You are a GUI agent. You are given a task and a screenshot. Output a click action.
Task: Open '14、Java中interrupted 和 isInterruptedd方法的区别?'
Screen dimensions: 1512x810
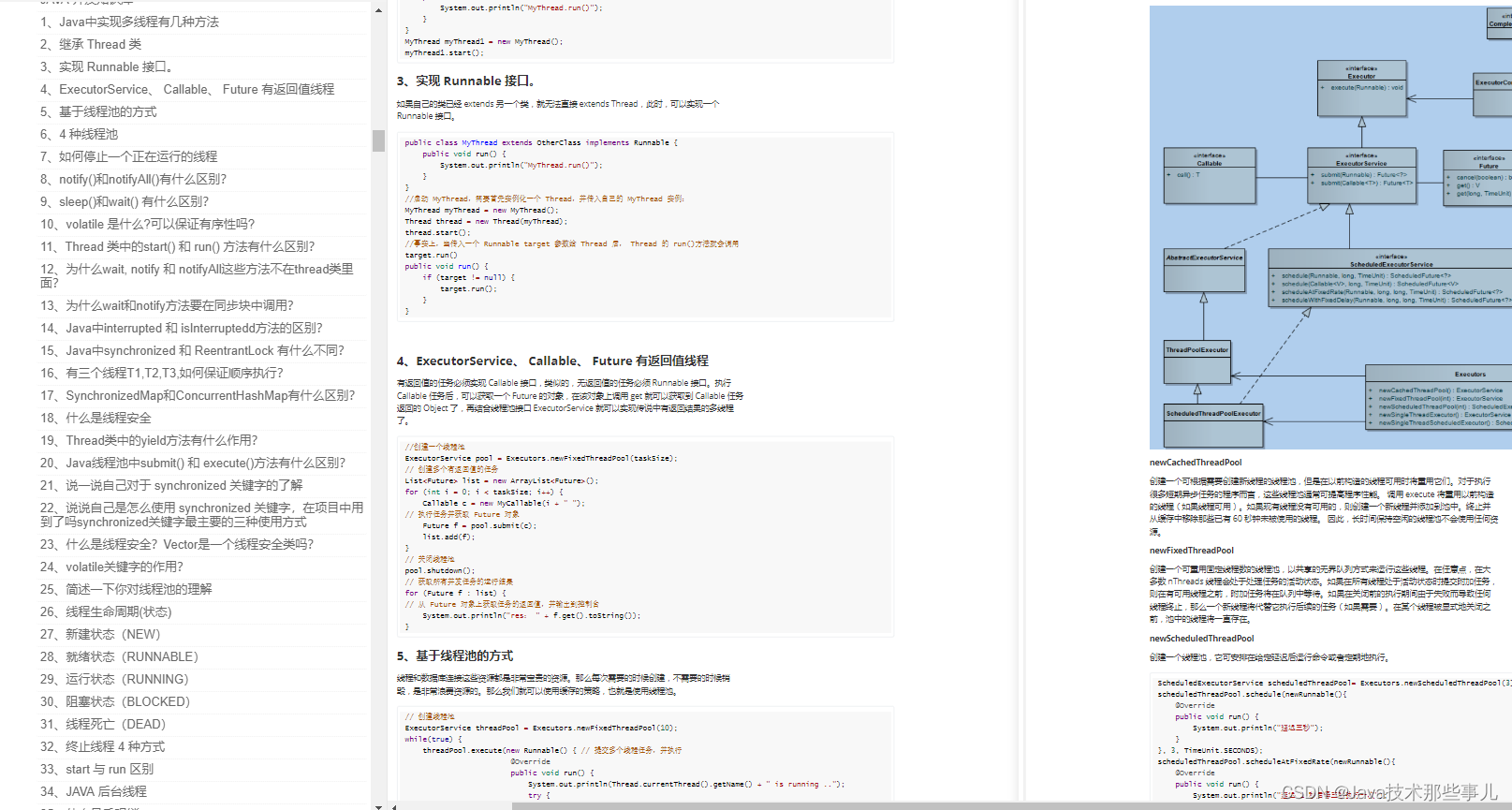tap(181, 328)
